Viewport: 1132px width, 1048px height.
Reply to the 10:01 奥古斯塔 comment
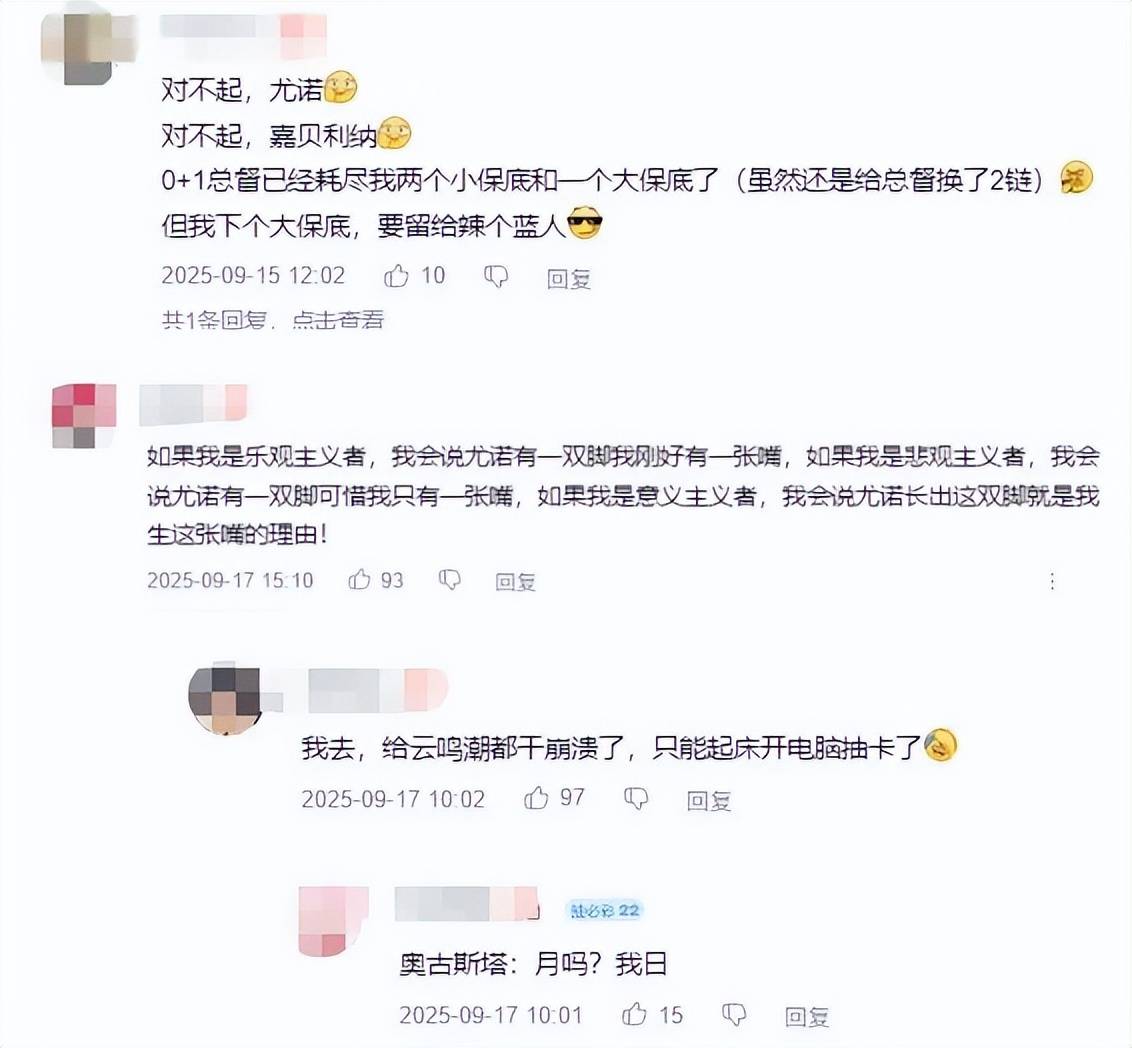pos(807,1016)
